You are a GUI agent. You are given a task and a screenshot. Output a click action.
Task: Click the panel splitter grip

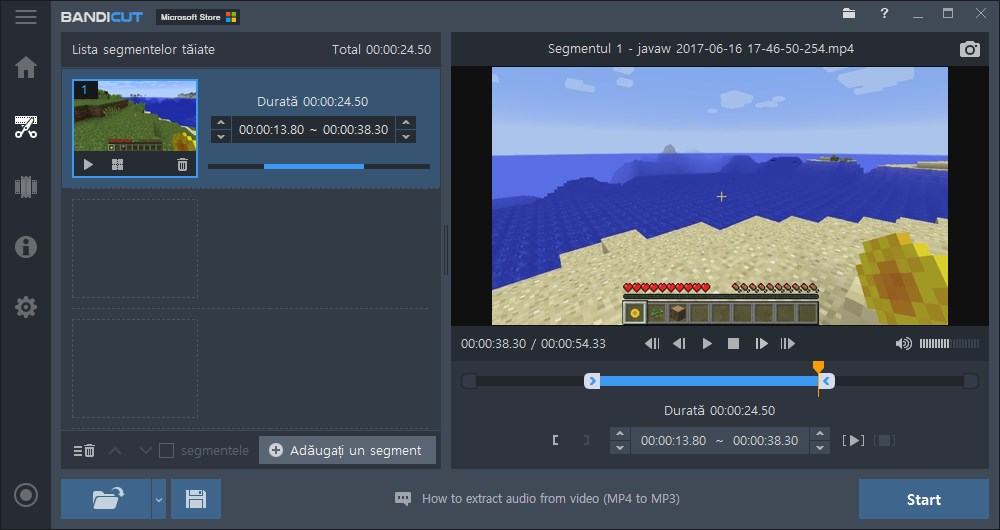pos(446,250)
